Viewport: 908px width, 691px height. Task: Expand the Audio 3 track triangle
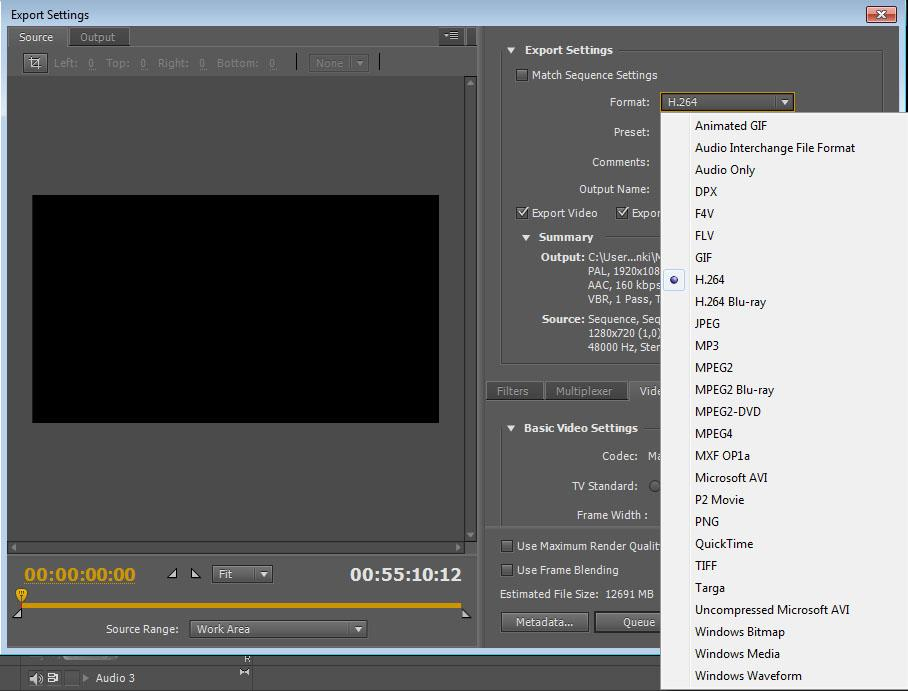85,678
